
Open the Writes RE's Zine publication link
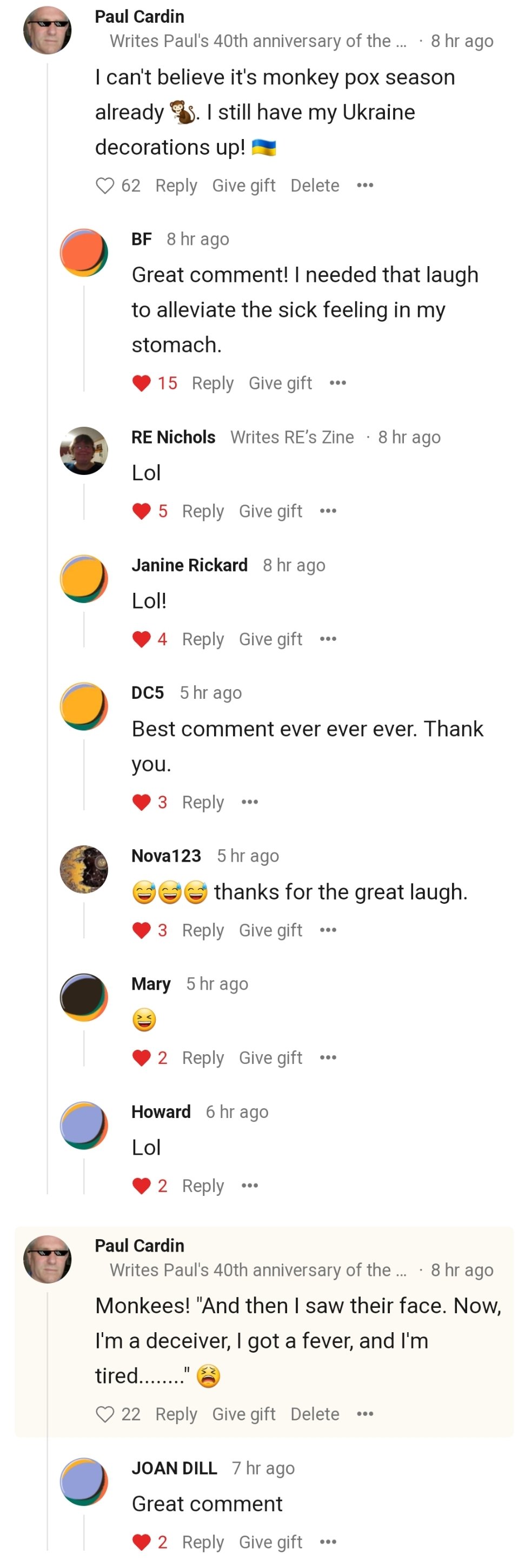(292, 437)
